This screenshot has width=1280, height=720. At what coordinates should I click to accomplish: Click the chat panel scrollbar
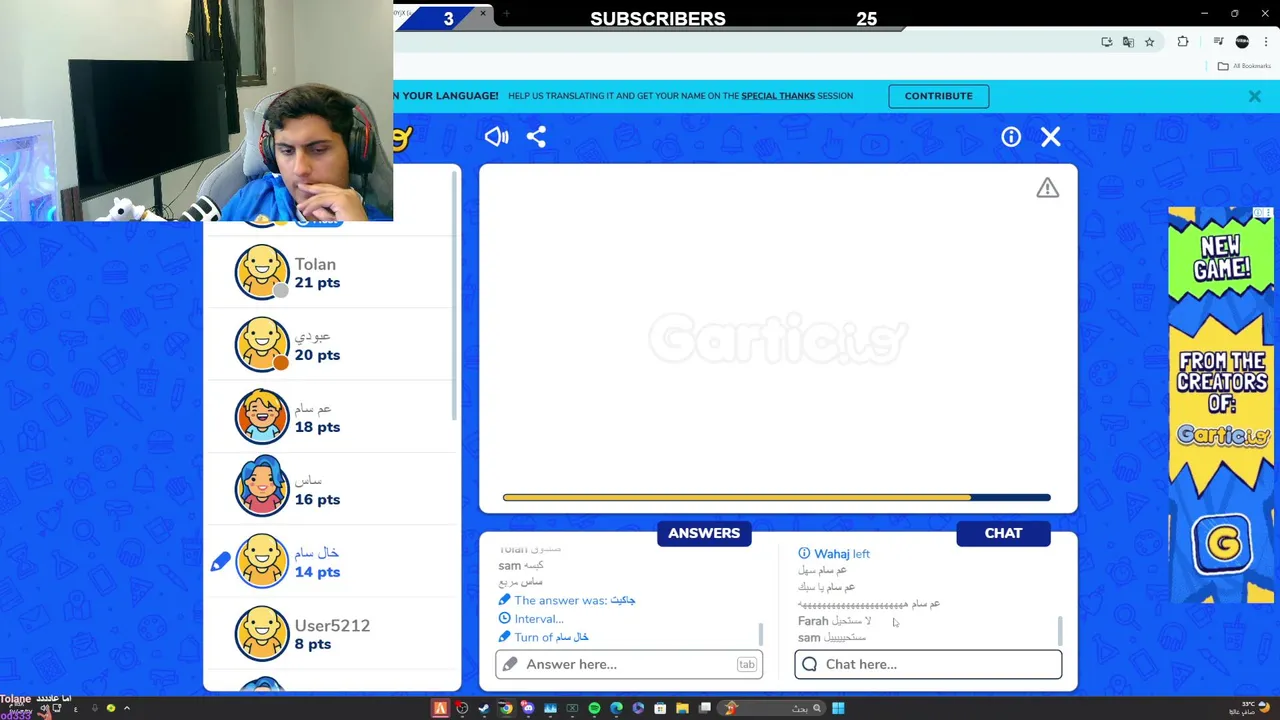coord(1060,631)
